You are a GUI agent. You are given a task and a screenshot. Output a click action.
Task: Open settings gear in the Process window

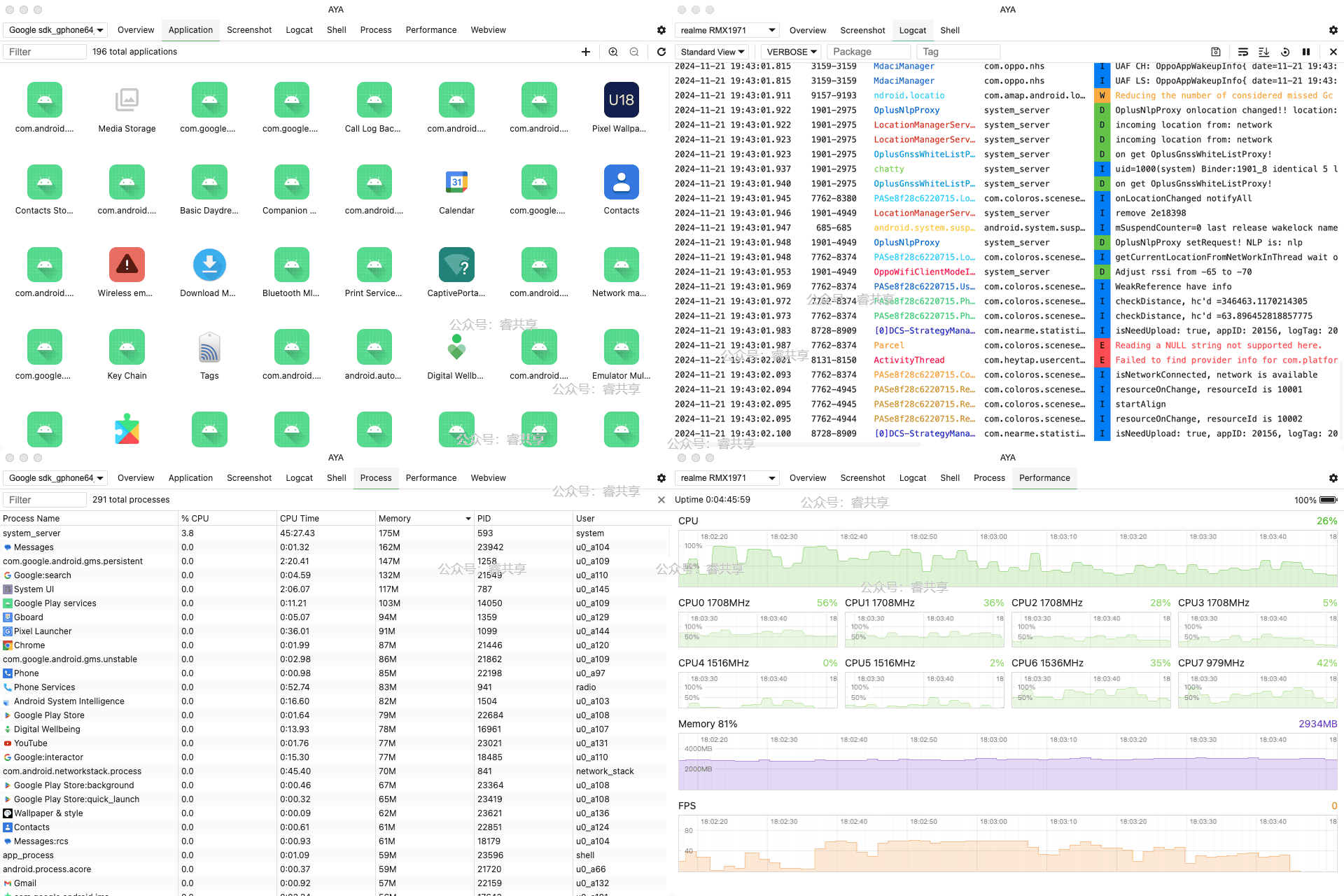tap(661, 478)
